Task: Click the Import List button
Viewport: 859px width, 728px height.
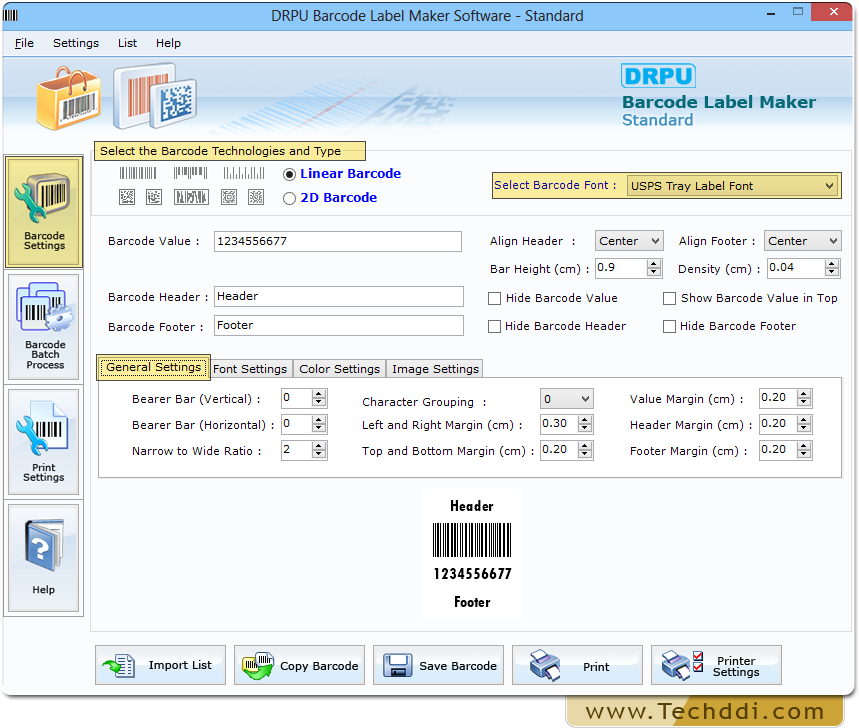Action: [161, 665]
